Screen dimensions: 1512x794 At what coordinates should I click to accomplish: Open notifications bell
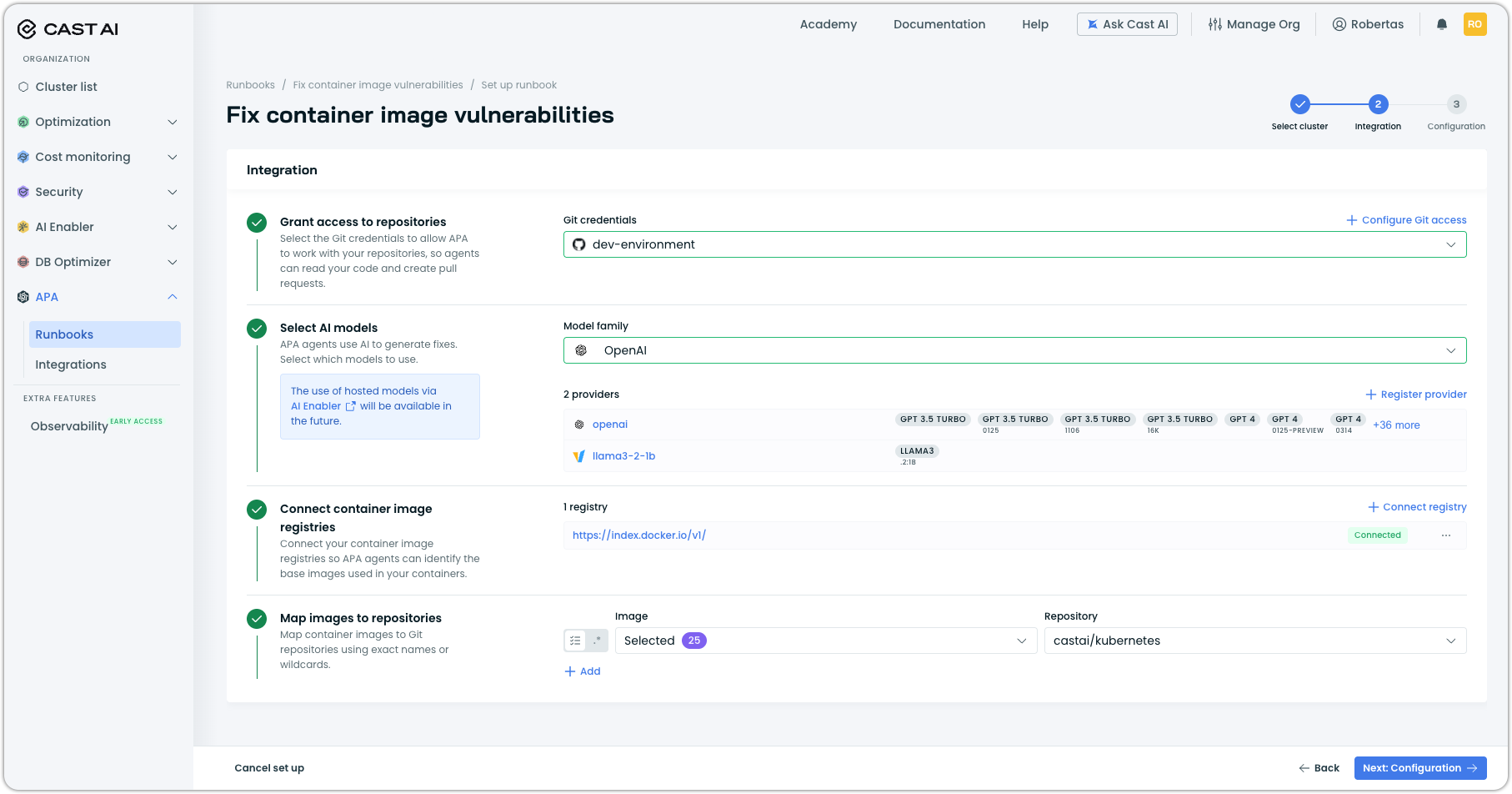[1442, 24]
